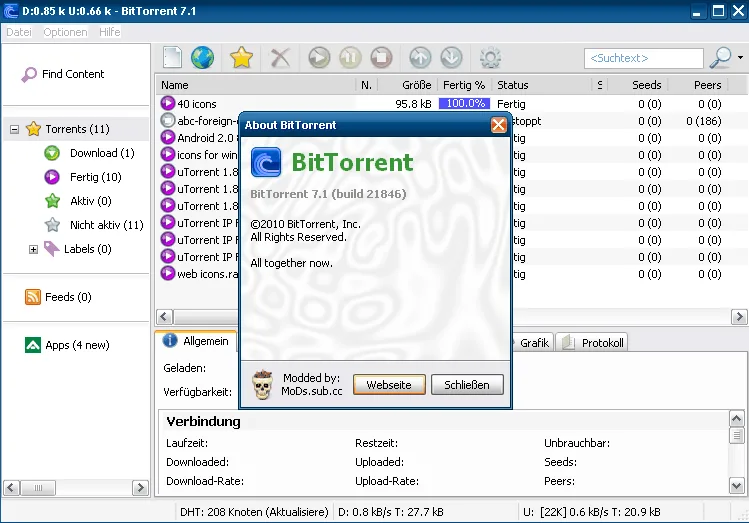The image size is (749, 523).
Task: Click the Move Down queue arrow icon
Action: [x=451, y=58]
